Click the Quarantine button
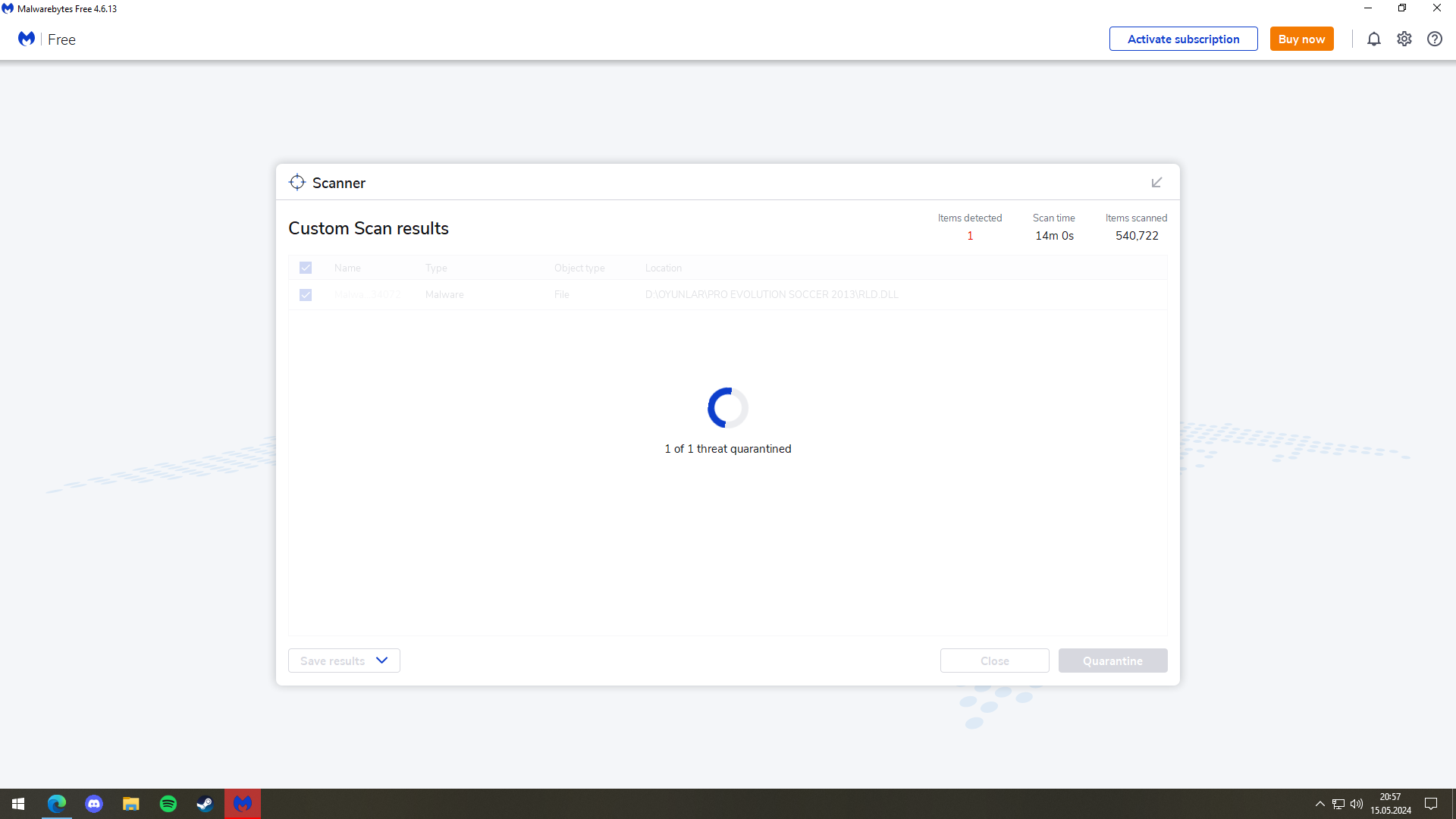Screen dimensions: 1456x819 coord(1112,661)
